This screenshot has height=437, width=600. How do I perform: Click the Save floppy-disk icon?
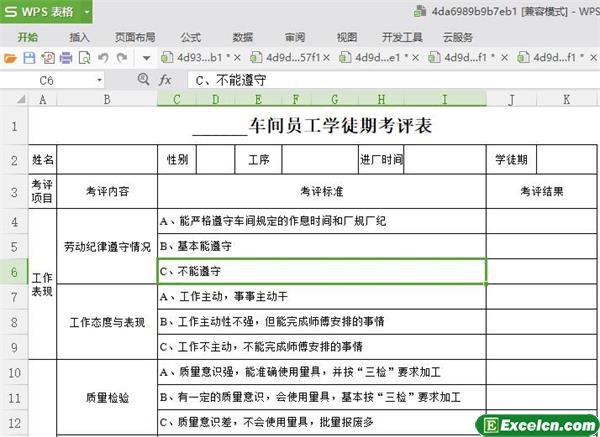click(x=29, y=58)
